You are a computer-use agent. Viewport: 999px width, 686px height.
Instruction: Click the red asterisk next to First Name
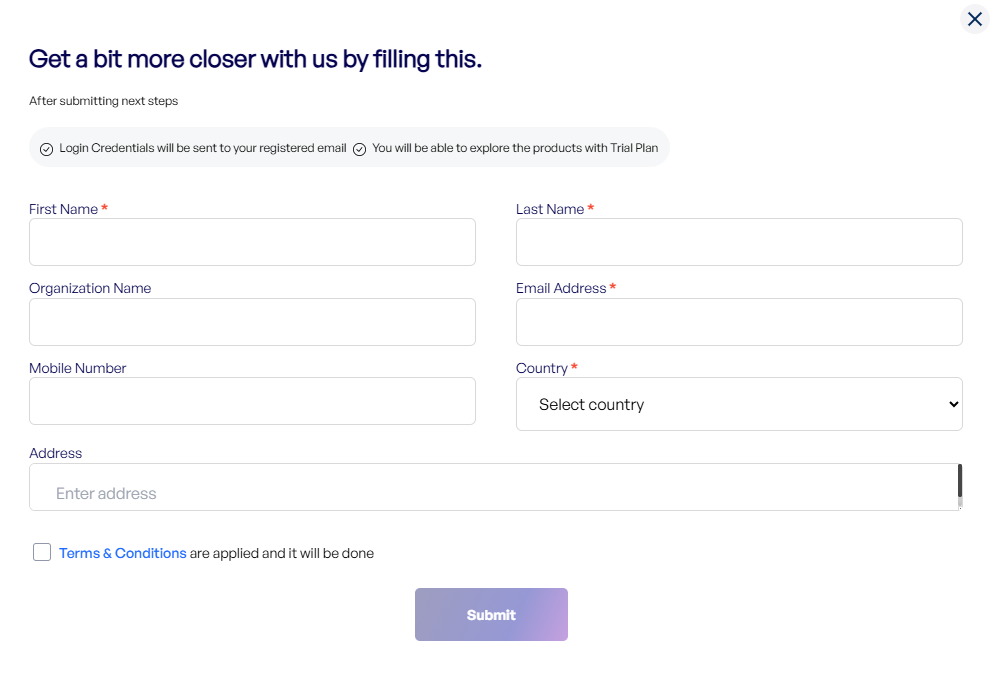tap(103, 208)
